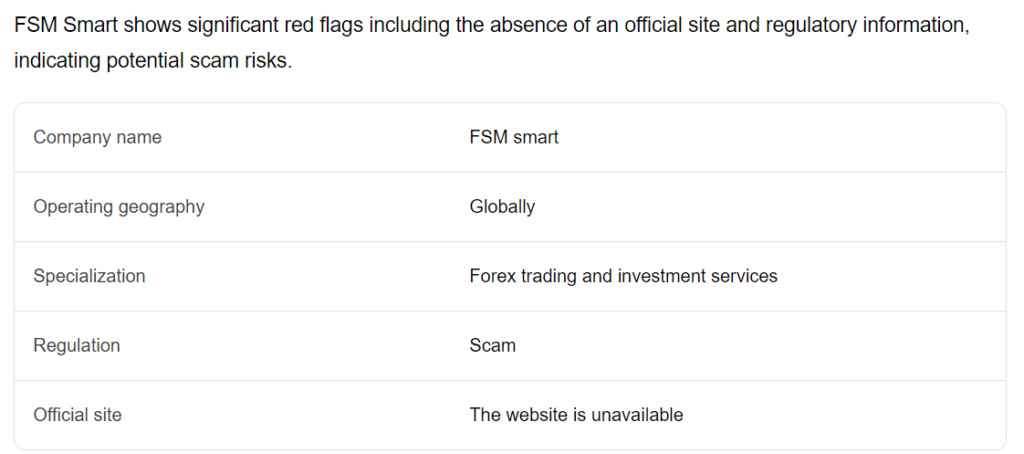Click the word 'regulatory information' in paragraph
The width and height of the screenshot is (1024, 454).
pyautogui.click(x=867, y=25)
